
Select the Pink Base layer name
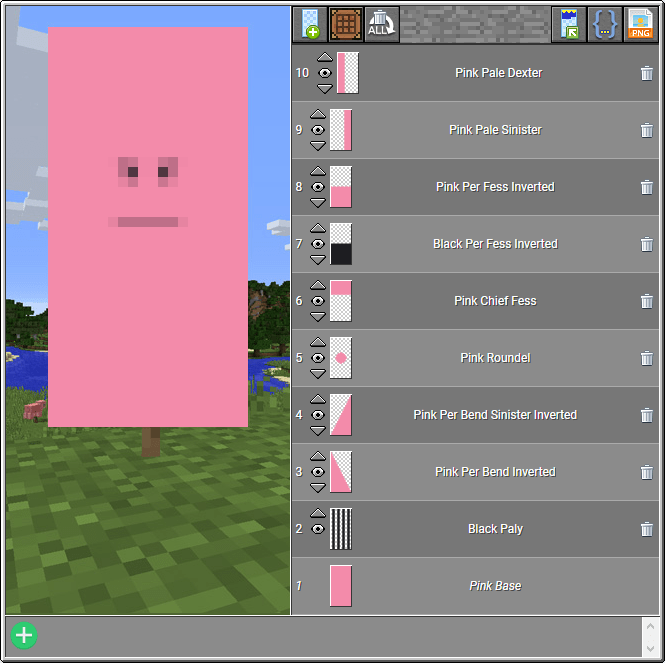495,586
